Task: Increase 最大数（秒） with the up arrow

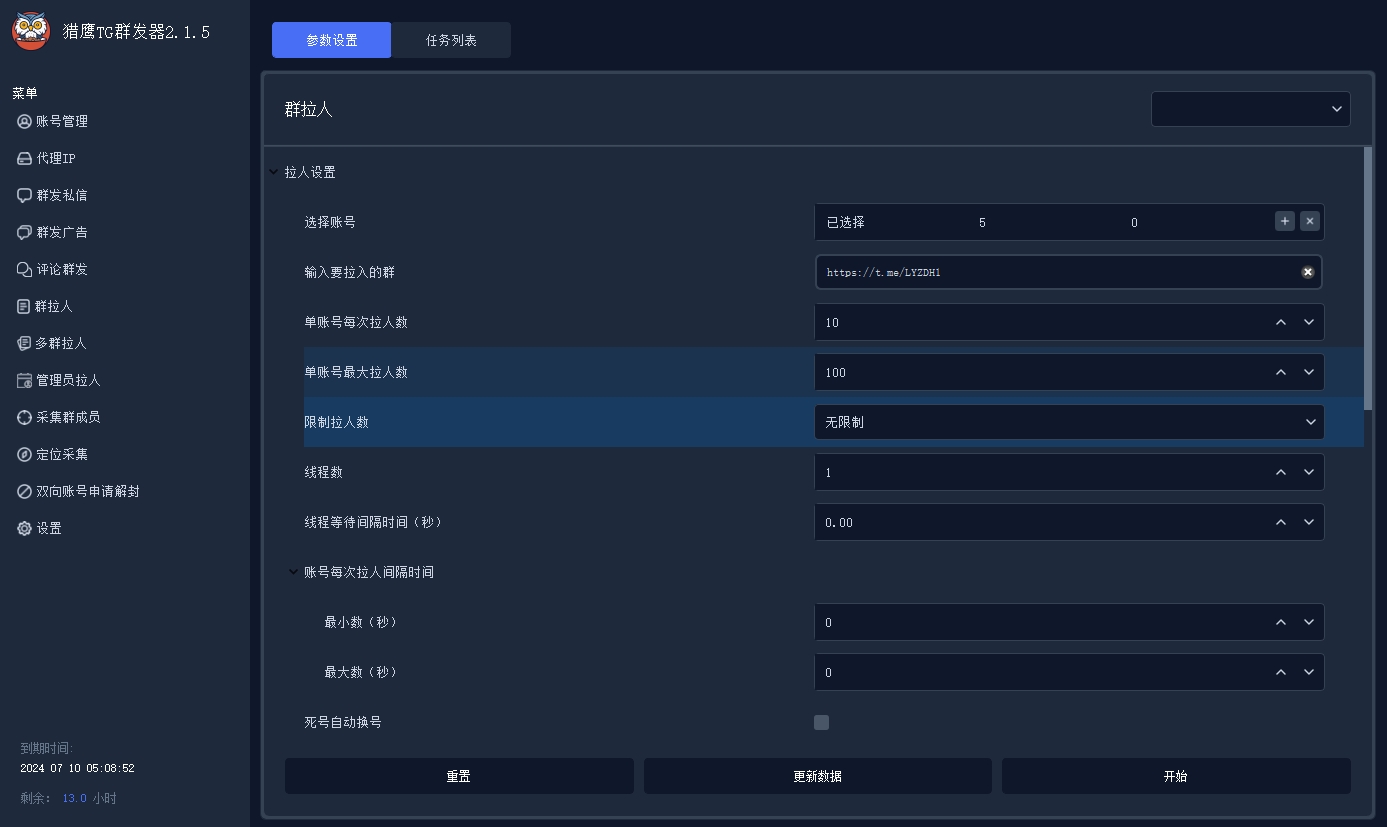Action: point(1281,672)
